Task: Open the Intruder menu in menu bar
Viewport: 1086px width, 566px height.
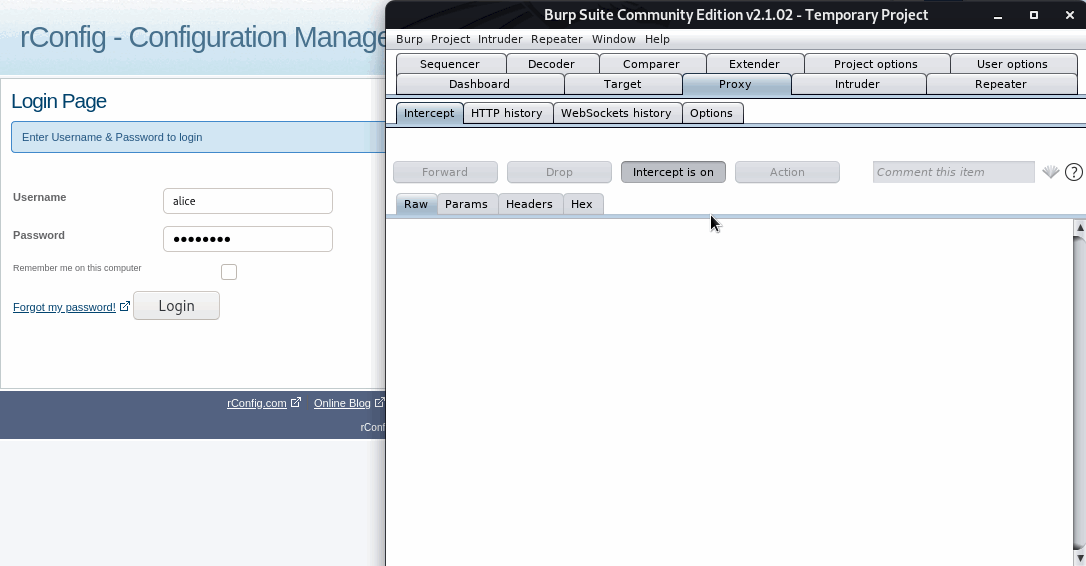Action: [500, 39]
